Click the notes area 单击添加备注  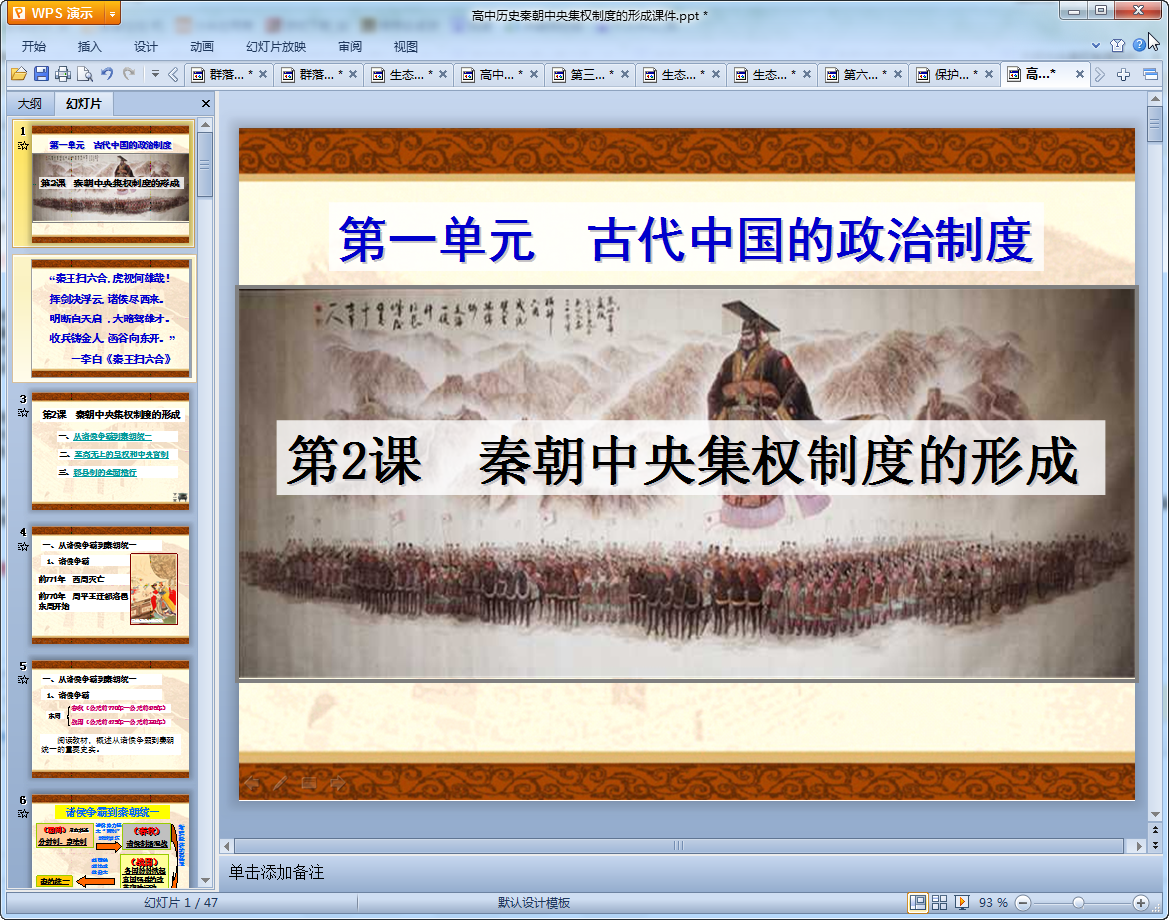[x=276, y=872]
